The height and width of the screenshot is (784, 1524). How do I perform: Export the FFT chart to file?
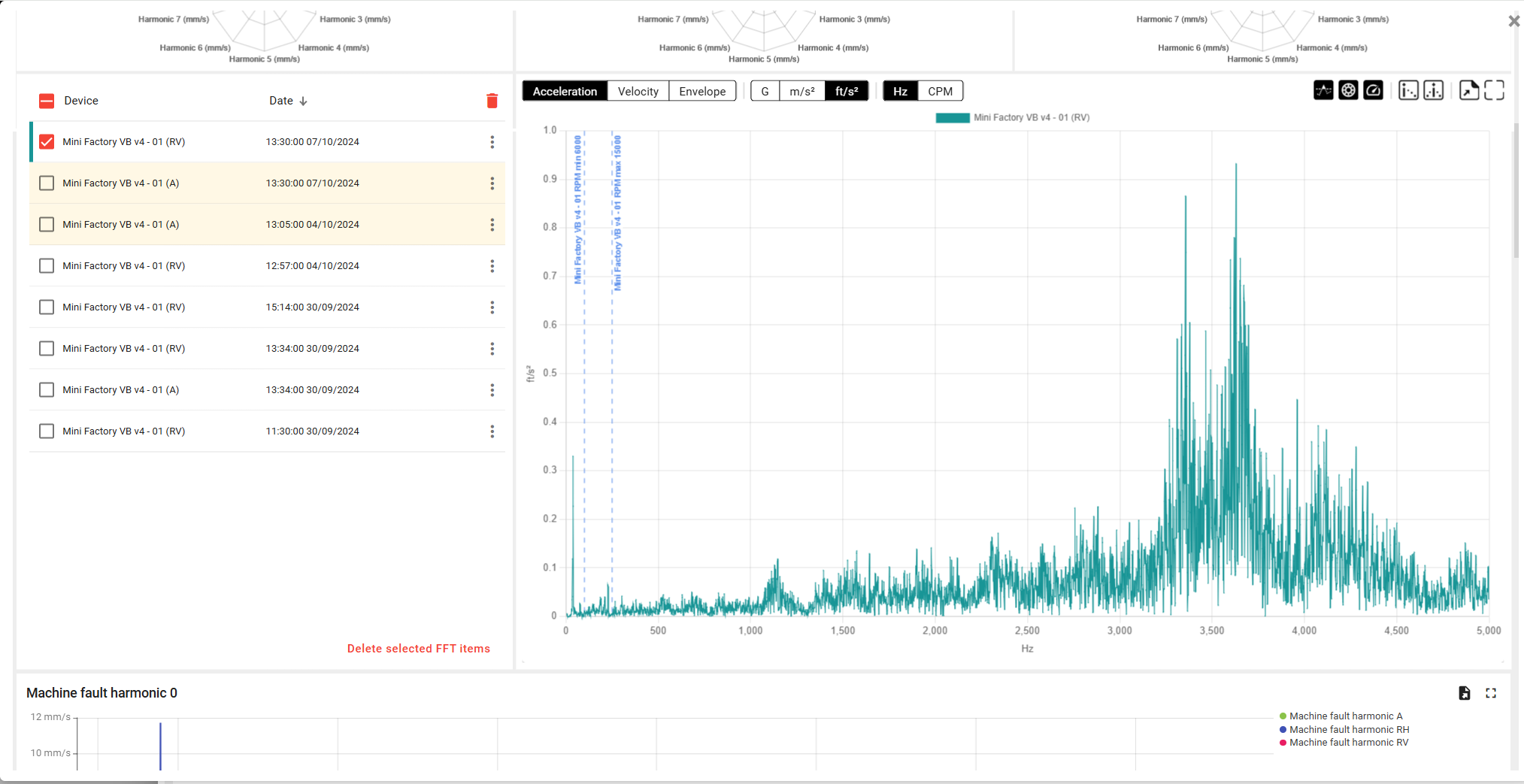point(1468,91)
